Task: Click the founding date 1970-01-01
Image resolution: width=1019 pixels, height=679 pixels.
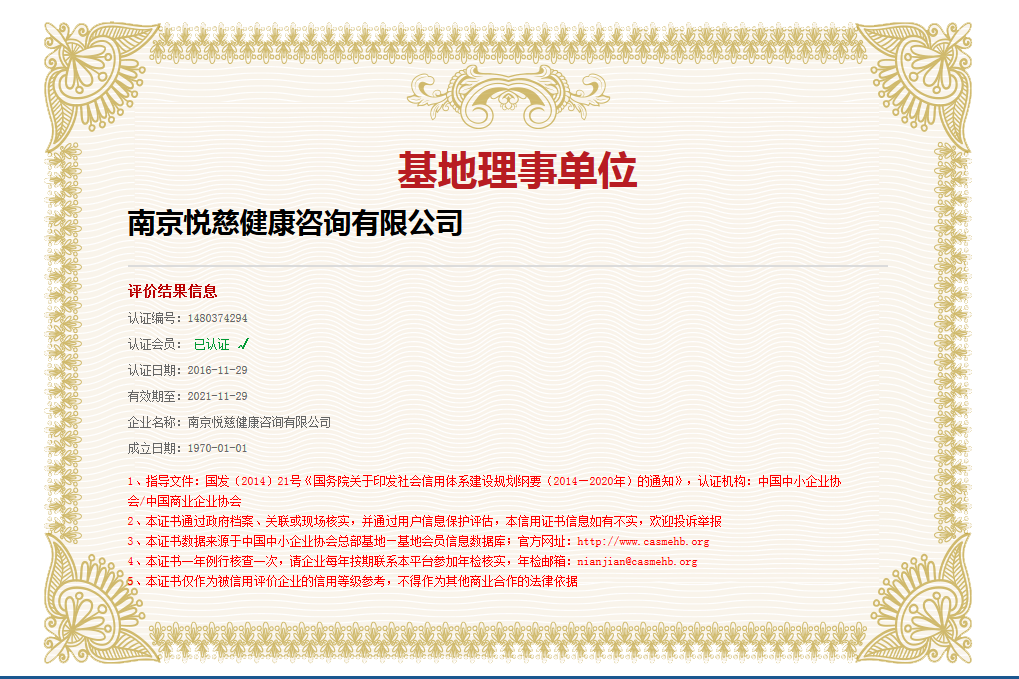Action: [x=218, y=448]
